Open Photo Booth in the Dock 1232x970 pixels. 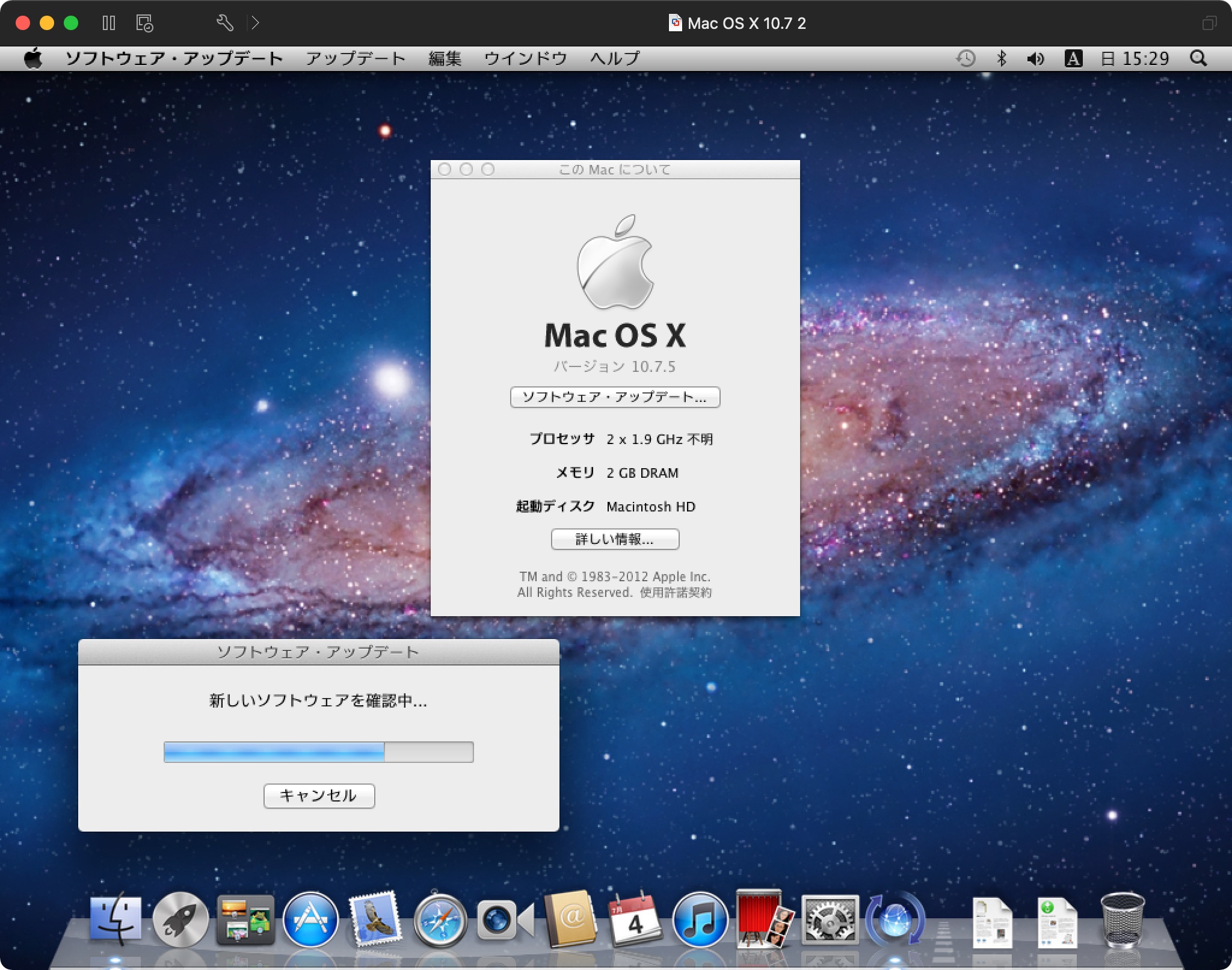point(766,919)
